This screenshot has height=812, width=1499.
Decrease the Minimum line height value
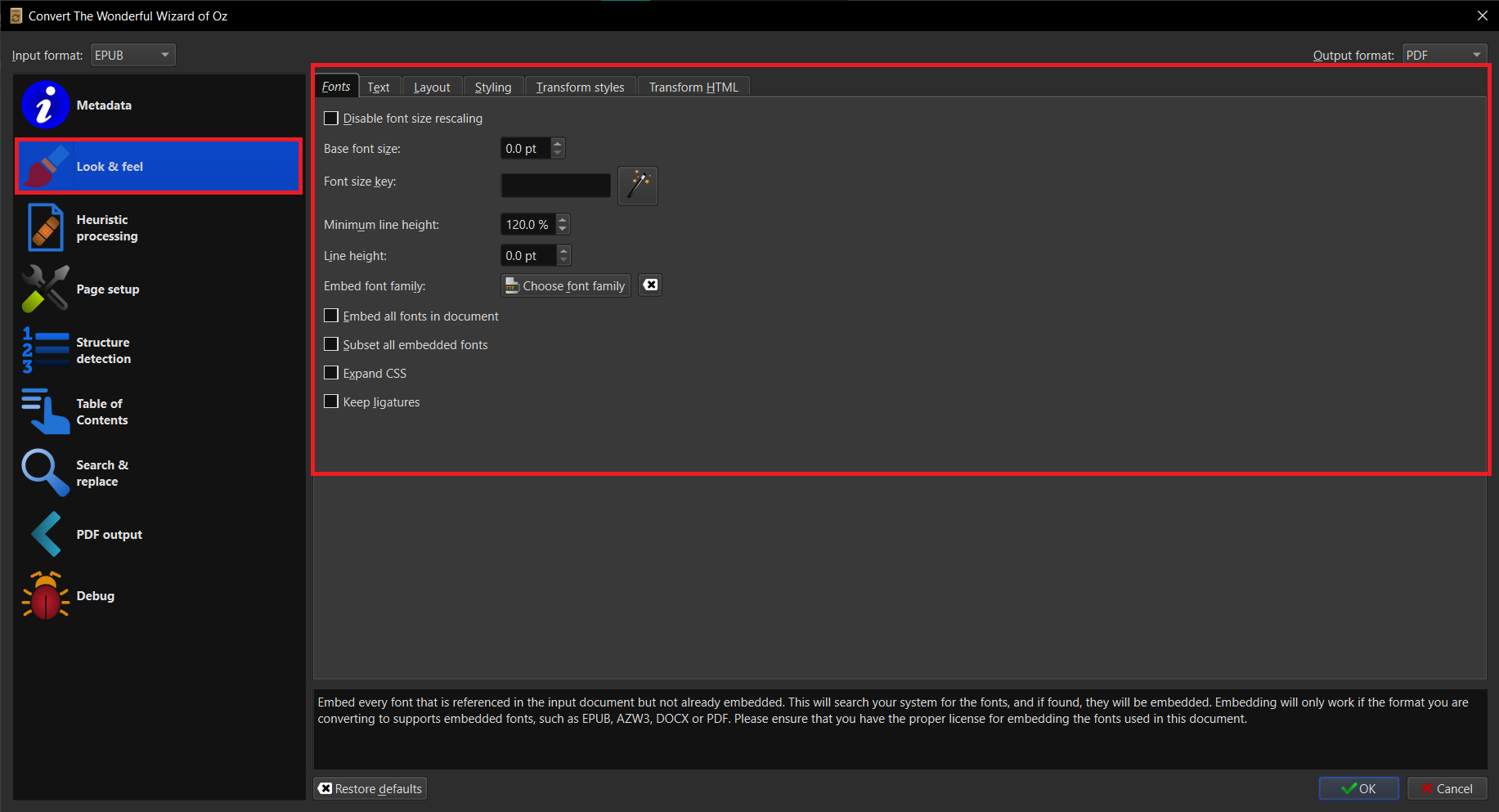point(563,229)
